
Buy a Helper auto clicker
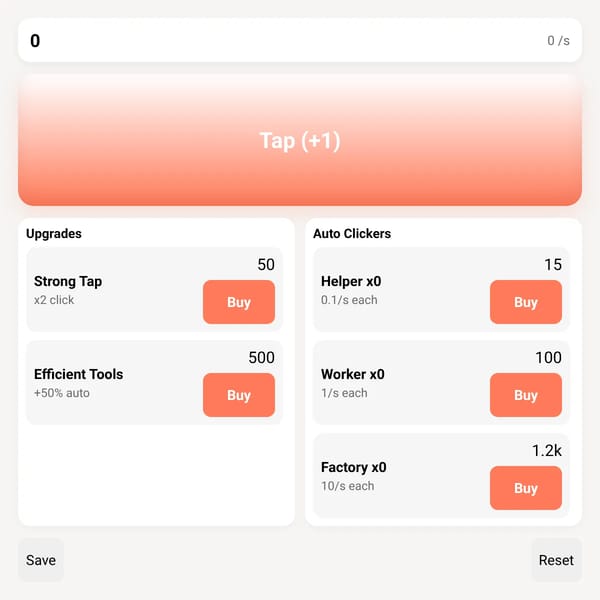pyautogui.click(x=526, y=302)
